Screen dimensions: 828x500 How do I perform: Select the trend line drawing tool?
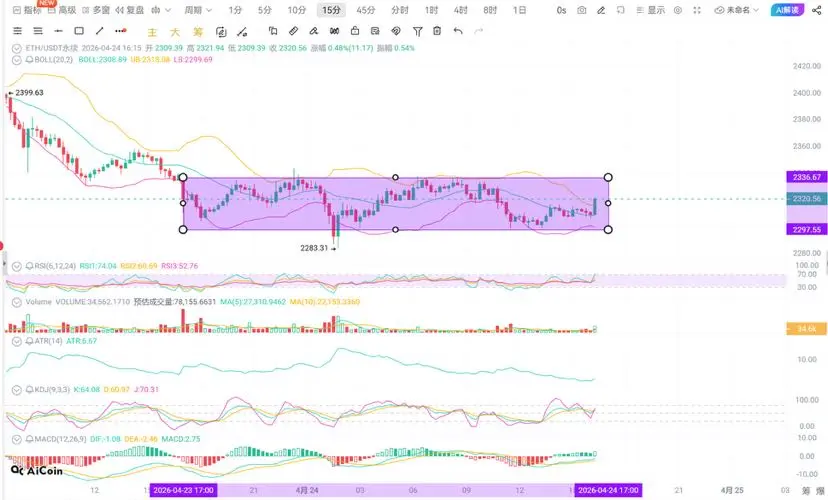click(x=99, y=31)
